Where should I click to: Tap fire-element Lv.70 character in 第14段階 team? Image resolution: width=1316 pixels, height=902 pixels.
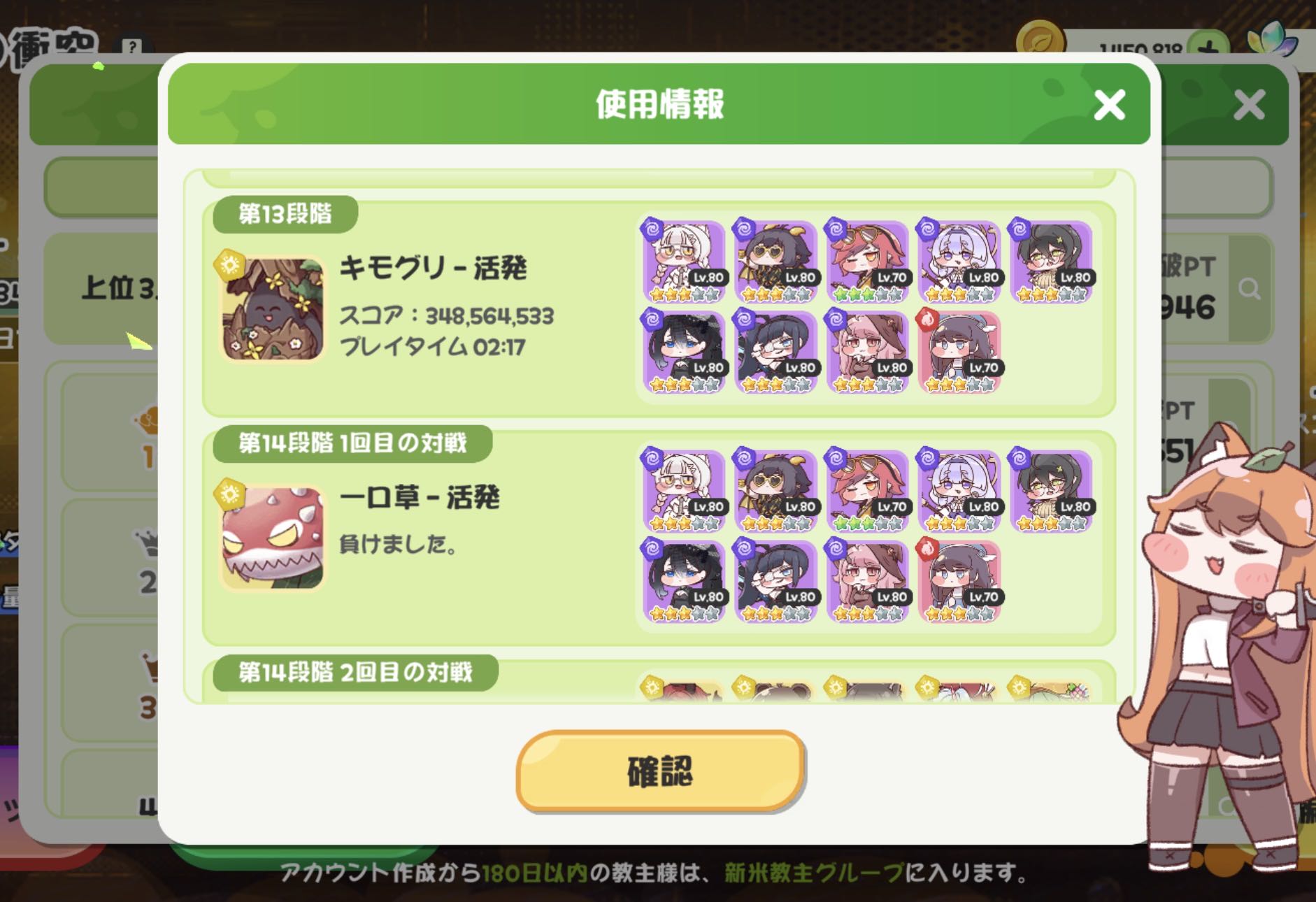pos(959,581)
